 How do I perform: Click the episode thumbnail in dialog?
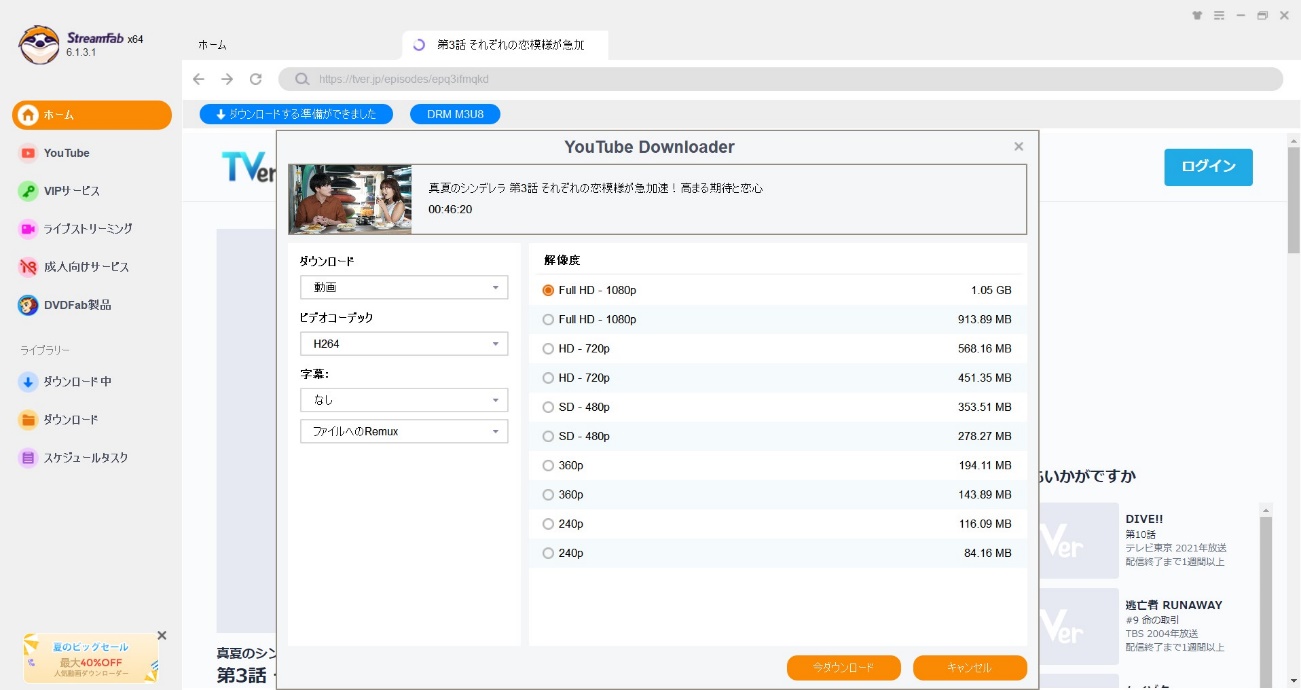[x=350, y=199]
